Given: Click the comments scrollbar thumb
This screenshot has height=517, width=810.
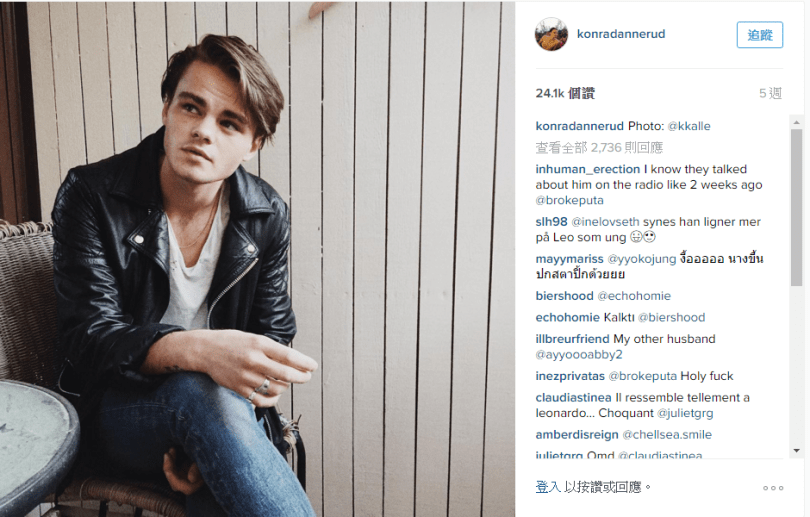Looking at the screenshot, I should [x=796, y=207].
